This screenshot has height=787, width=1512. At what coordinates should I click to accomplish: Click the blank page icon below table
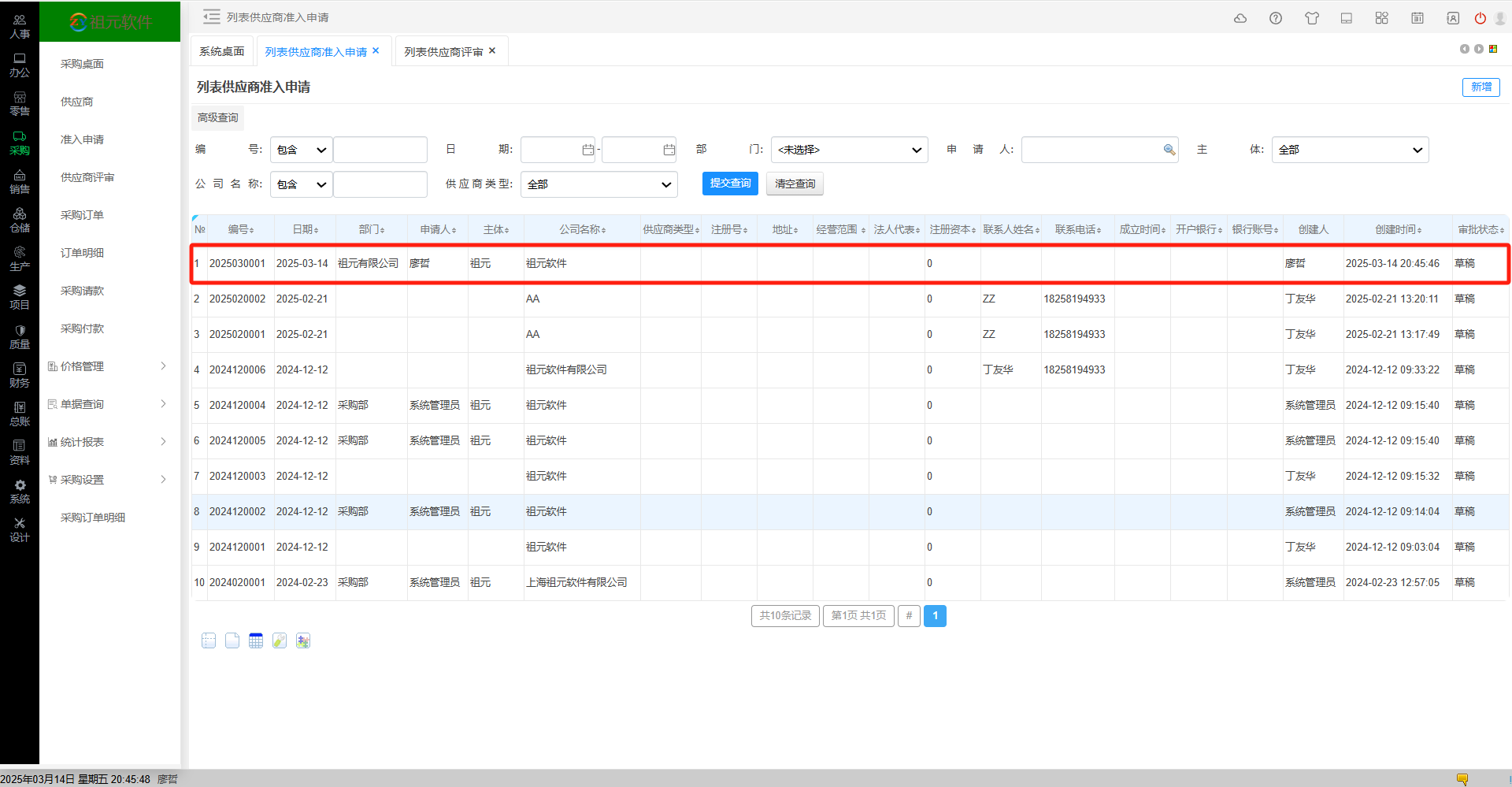click(232, 640)
